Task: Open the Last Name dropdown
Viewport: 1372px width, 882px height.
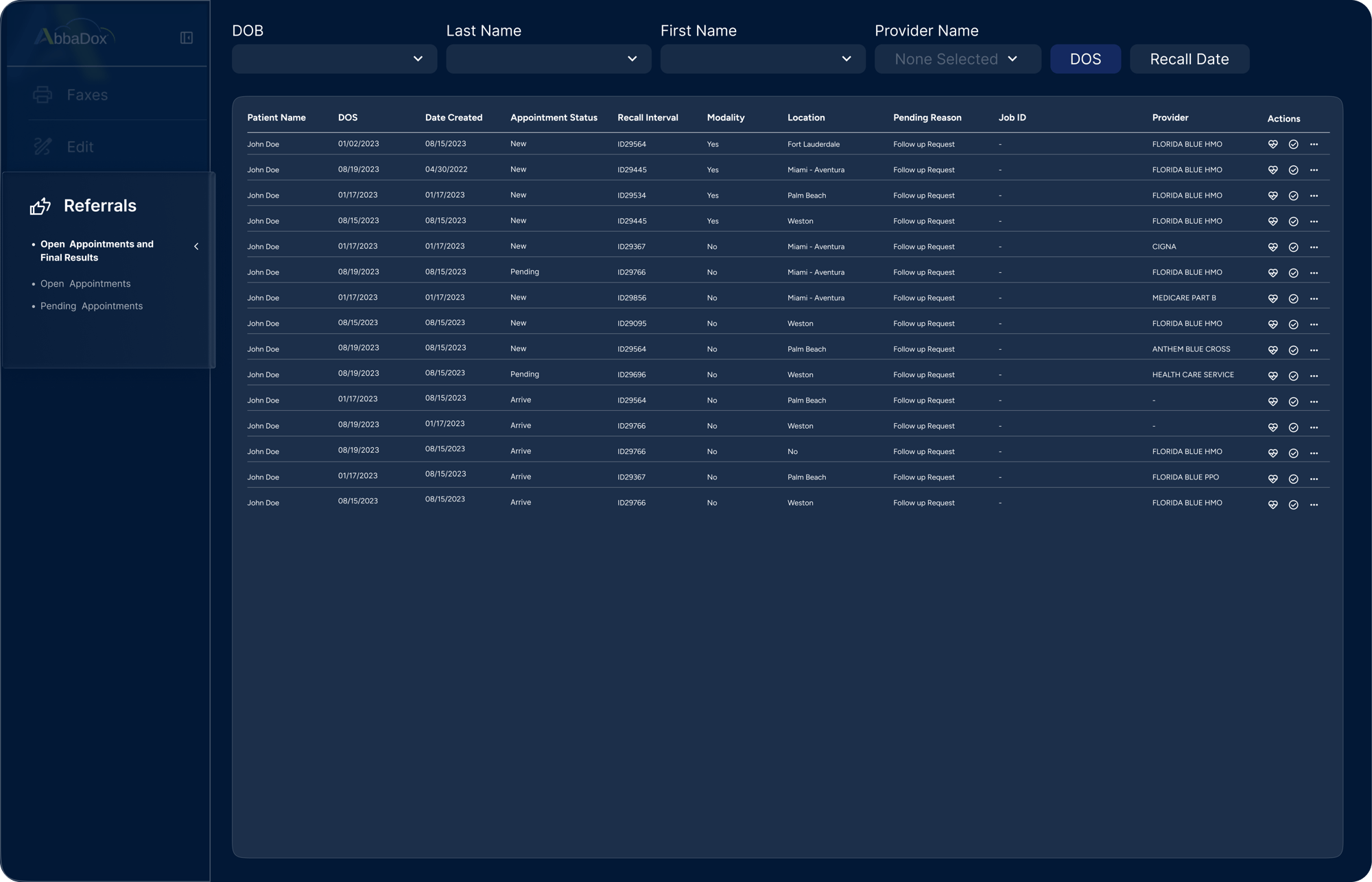Action: [548, 59]
